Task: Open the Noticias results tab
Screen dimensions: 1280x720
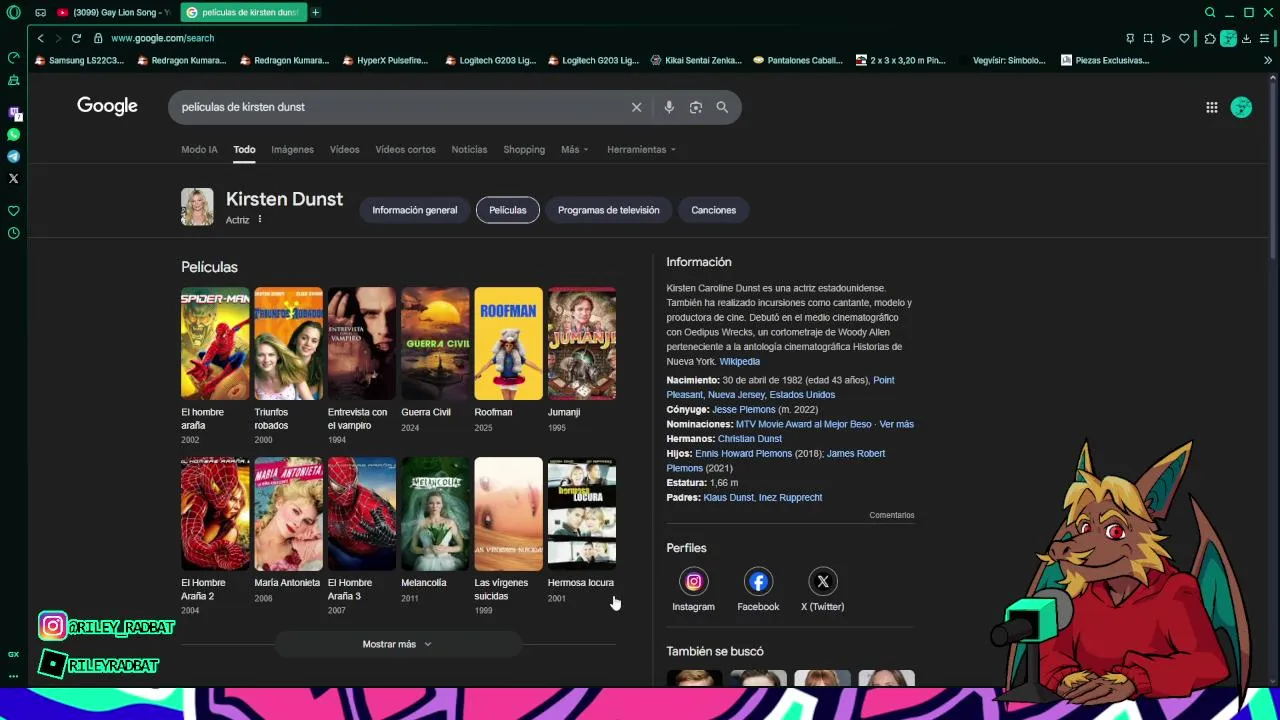Action: 469,150
